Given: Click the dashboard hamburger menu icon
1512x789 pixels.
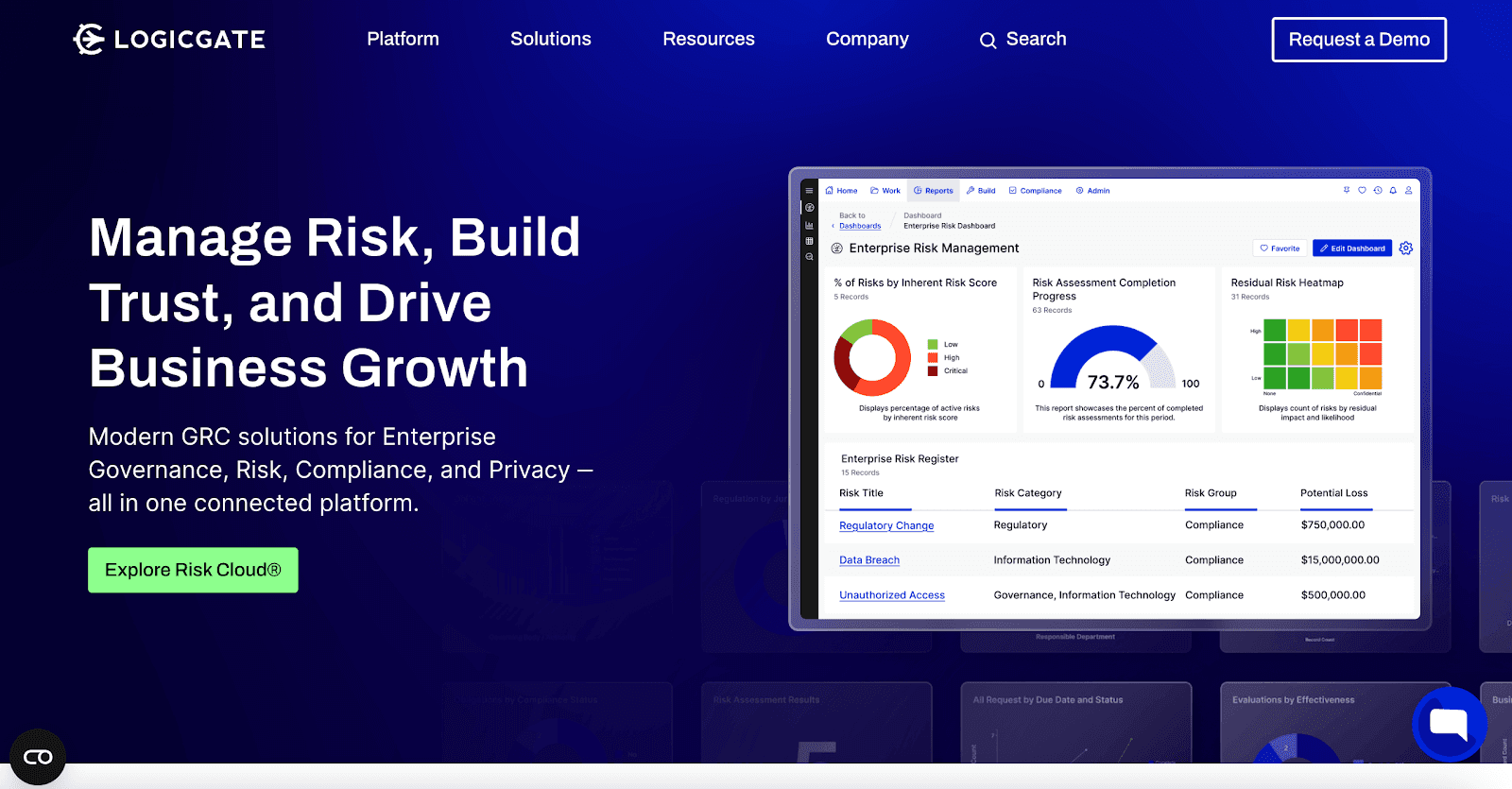Looking at the screenshot, I should [809, 191].
